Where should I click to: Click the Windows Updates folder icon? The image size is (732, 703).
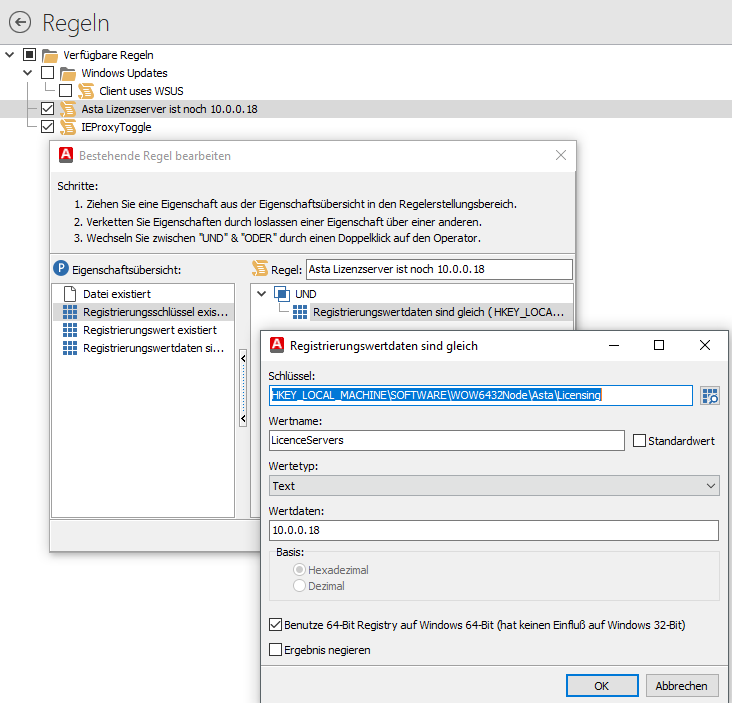[x=68, y=73]
